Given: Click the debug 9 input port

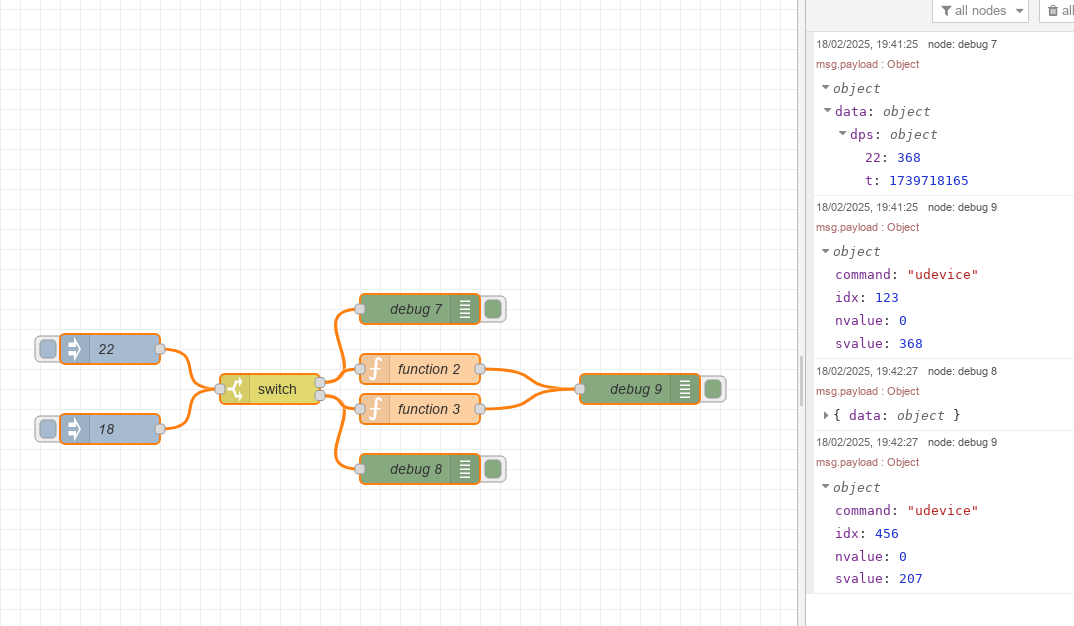Looking at the screenshot, I should coord(580,389).
